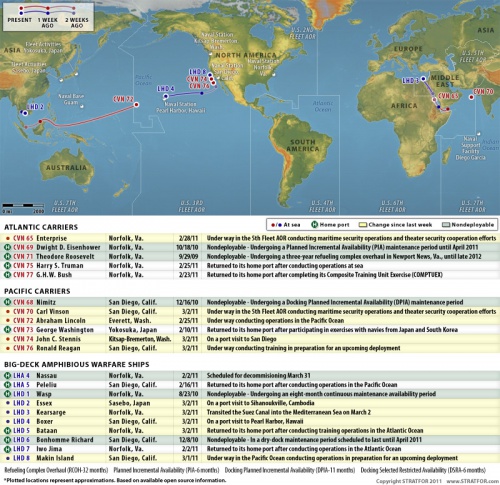Image resolution: width=500 pixels, height=485 pixels.
Task: Click the LHD 3 marker near Suez
Action: [x=423, y=79]
